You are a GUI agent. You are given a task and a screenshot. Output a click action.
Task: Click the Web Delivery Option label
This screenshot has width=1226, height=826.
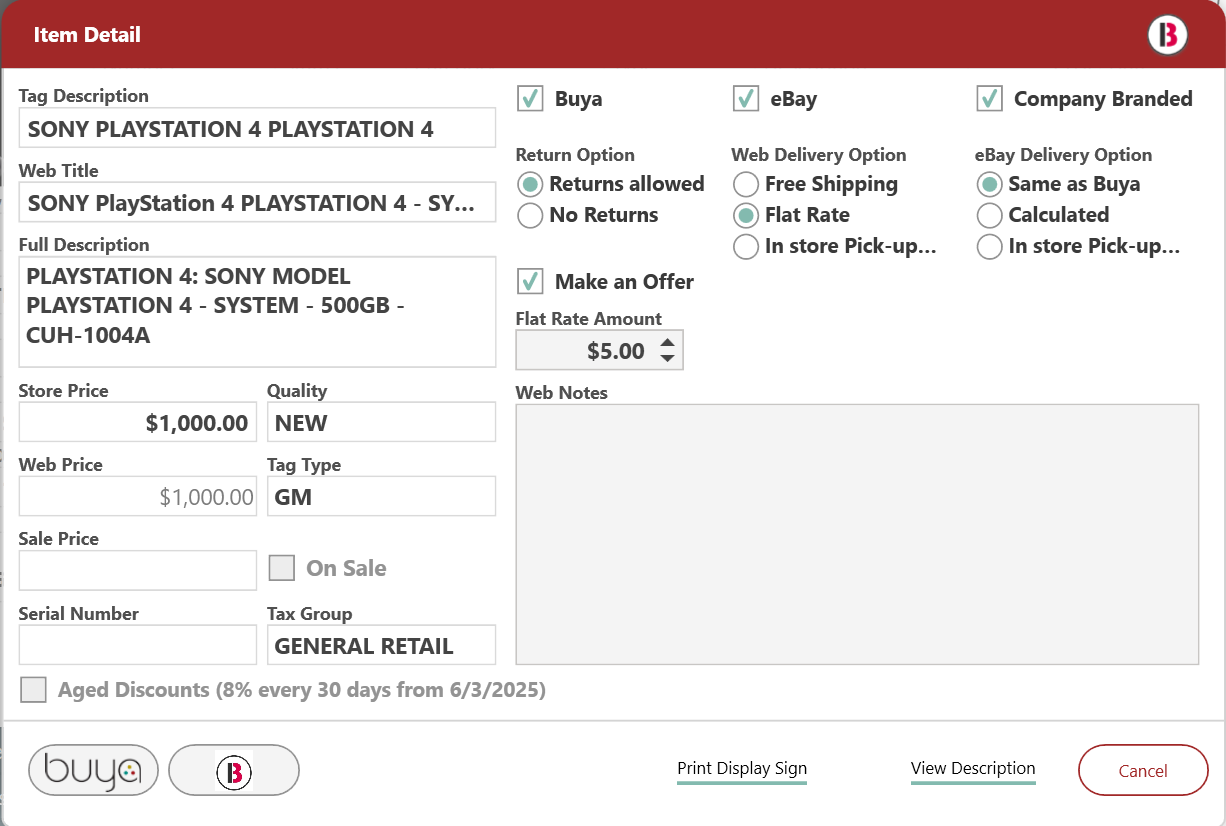tap(819, 155)
